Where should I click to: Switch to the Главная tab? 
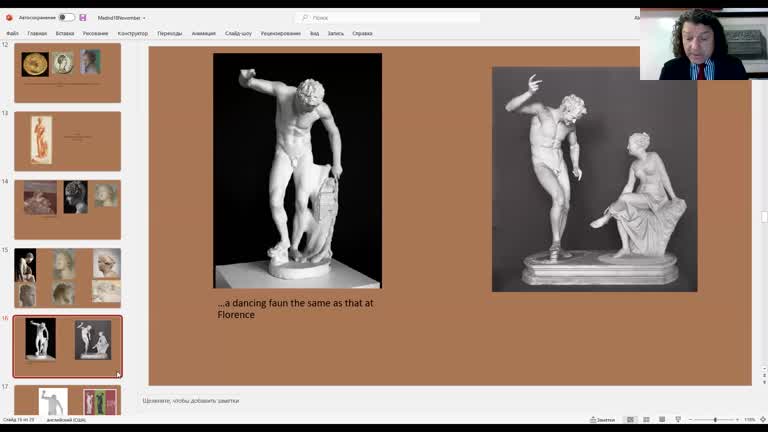(x=37, y=33)
